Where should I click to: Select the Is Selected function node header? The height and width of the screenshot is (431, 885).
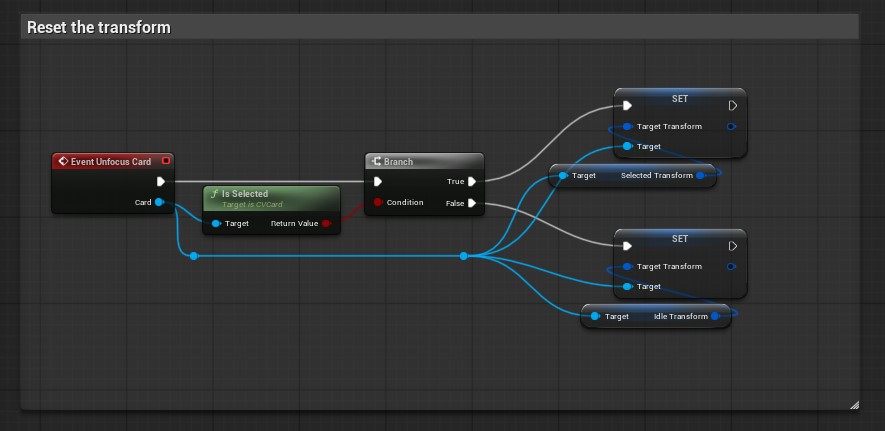point(271,198)
